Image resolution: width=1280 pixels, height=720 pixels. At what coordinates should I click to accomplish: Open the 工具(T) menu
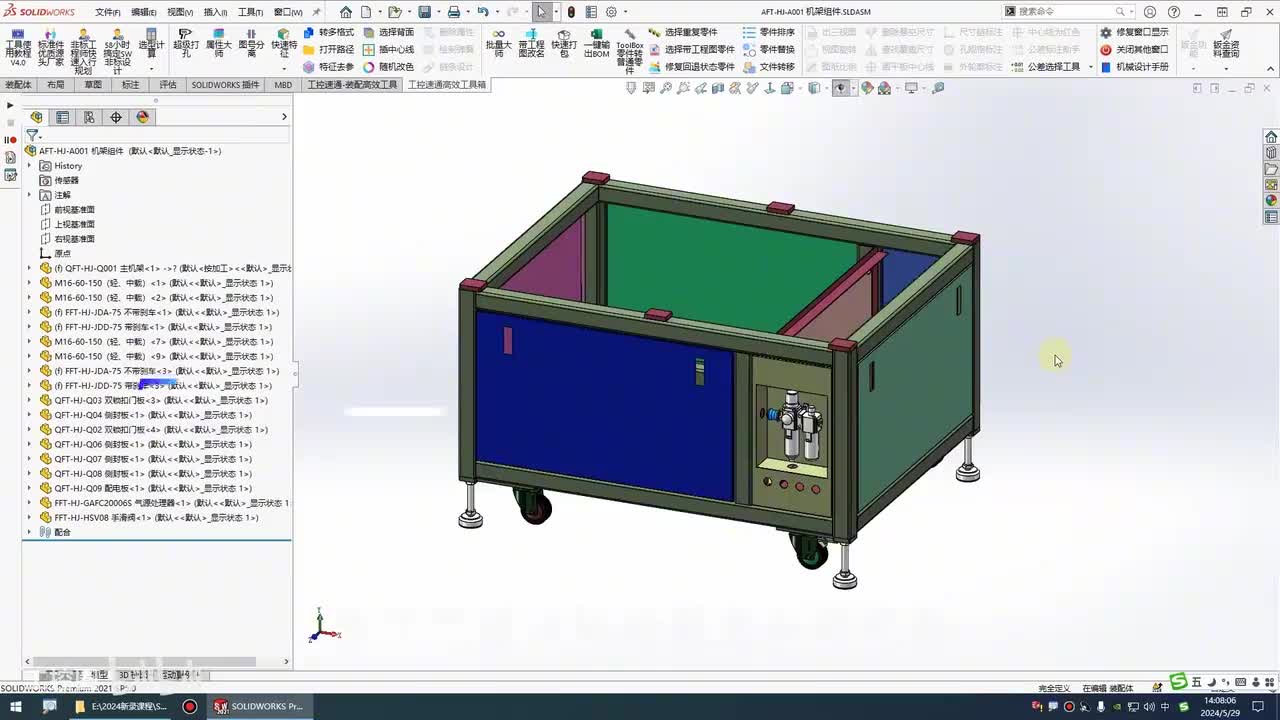pyautogui.click(x=250, y=12)
